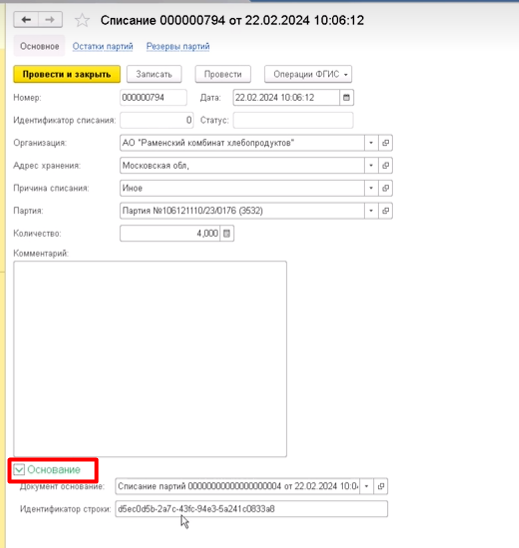This screenshot has width=519, height=548.
Task: Click the back navigation arrow
Action: click(26, 20)
